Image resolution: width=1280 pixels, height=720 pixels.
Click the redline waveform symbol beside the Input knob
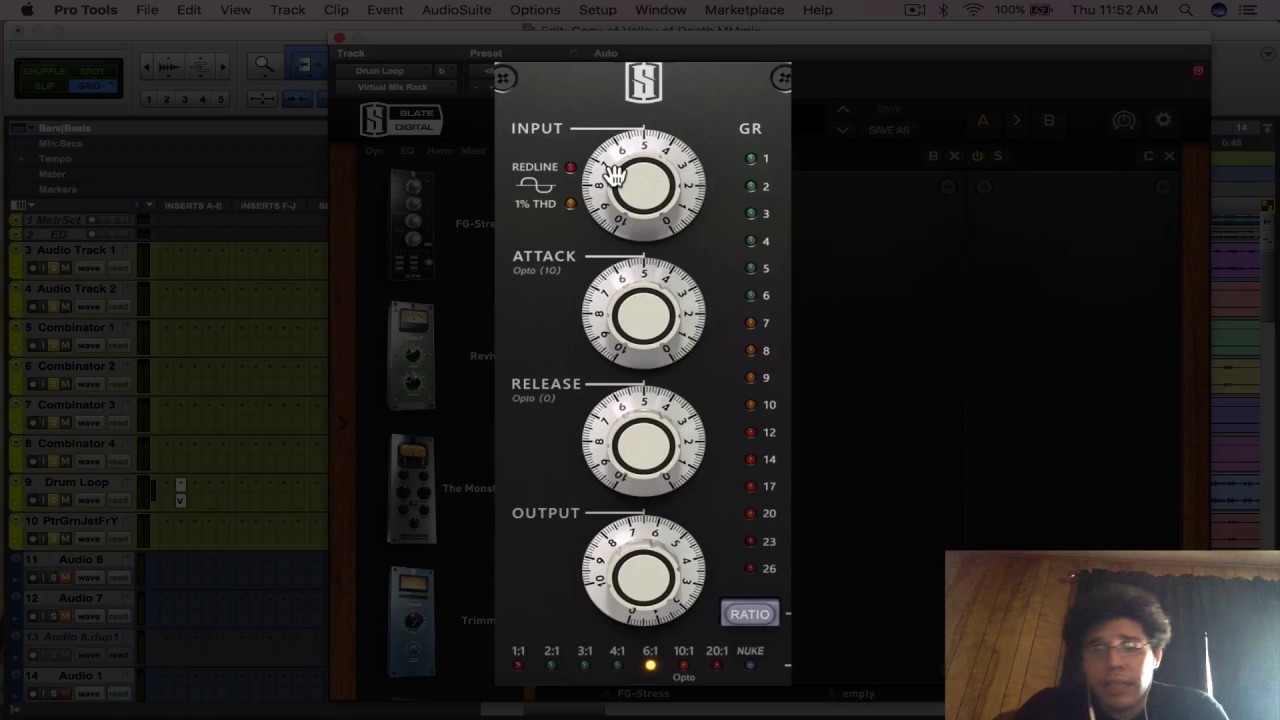pos(535,185)
